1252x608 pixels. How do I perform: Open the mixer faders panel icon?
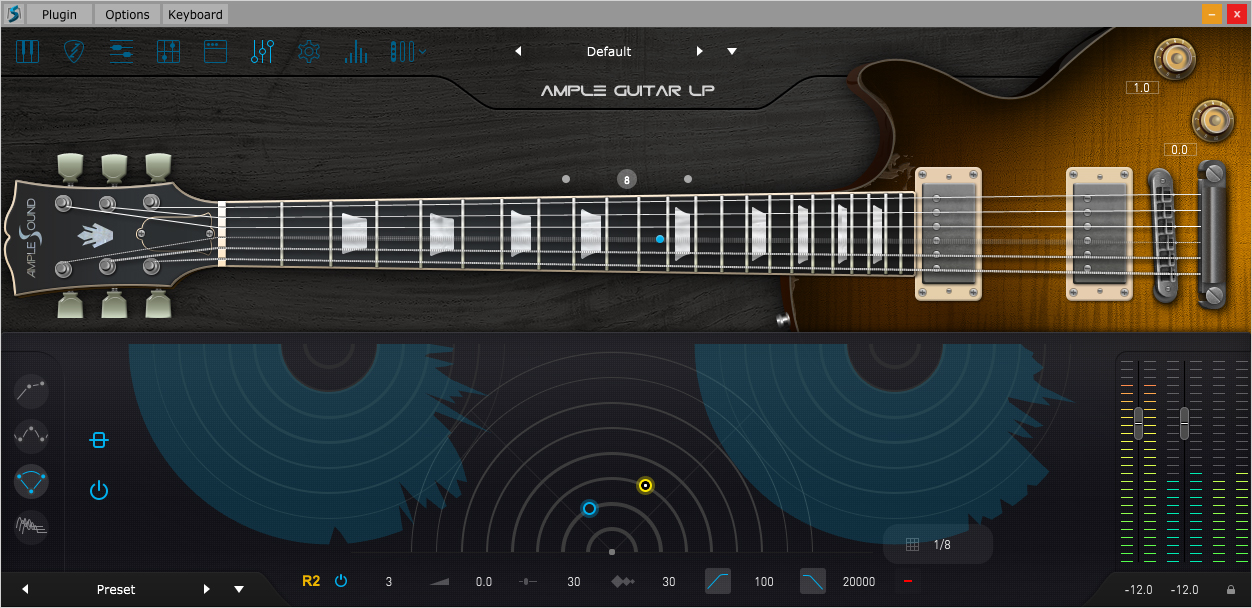pos(263,51)
